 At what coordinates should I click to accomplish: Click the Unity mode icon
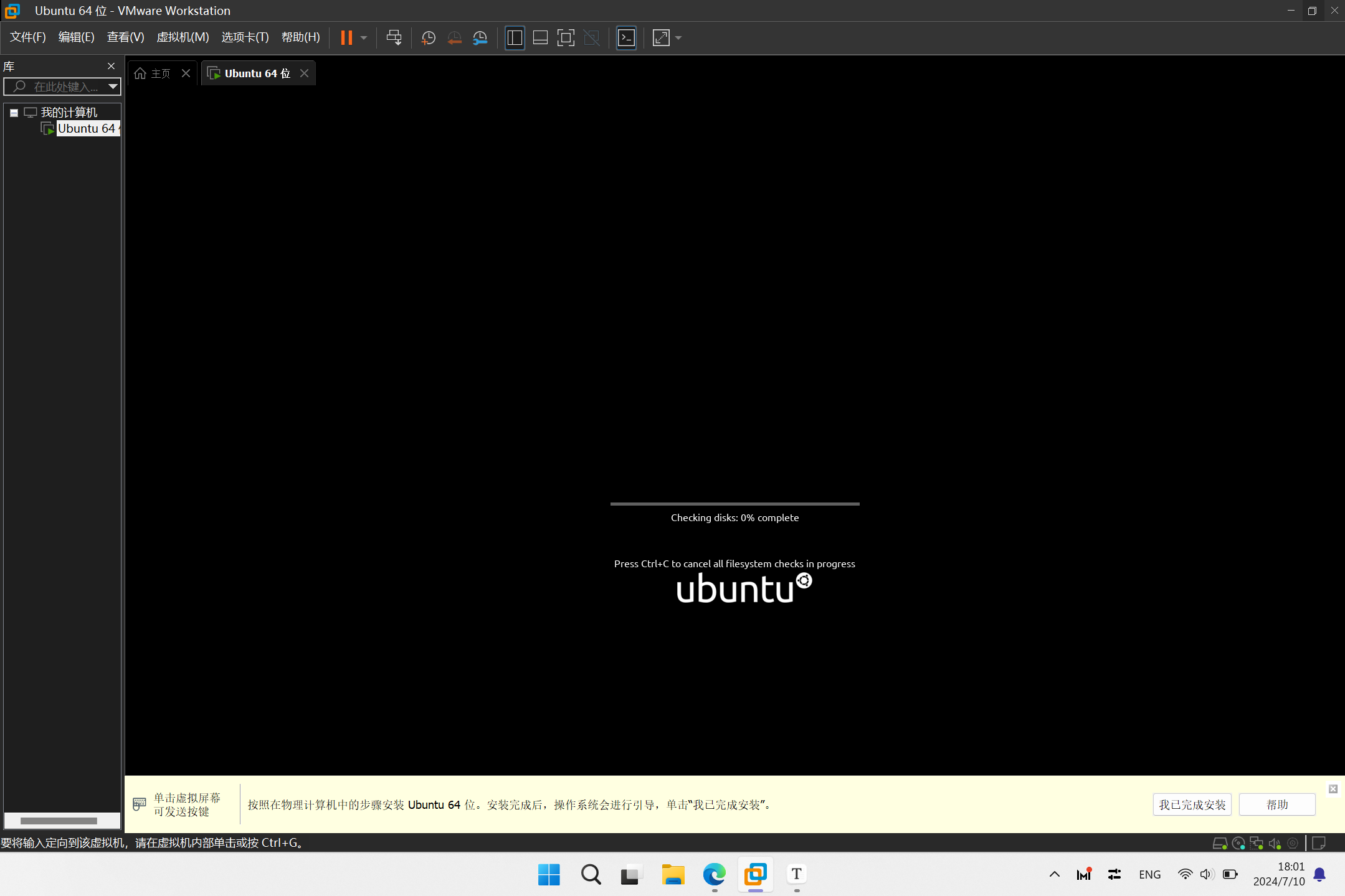(591, 37)
